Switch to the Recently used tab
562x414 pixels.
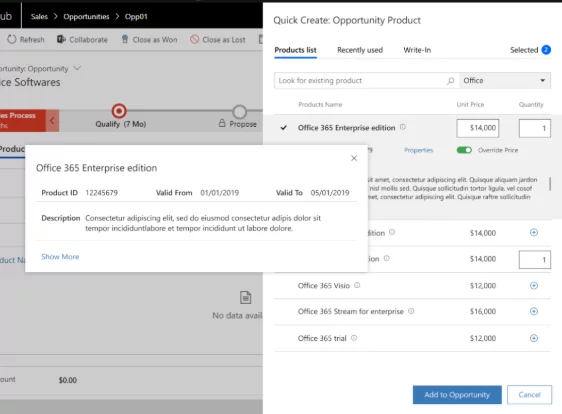360,50
